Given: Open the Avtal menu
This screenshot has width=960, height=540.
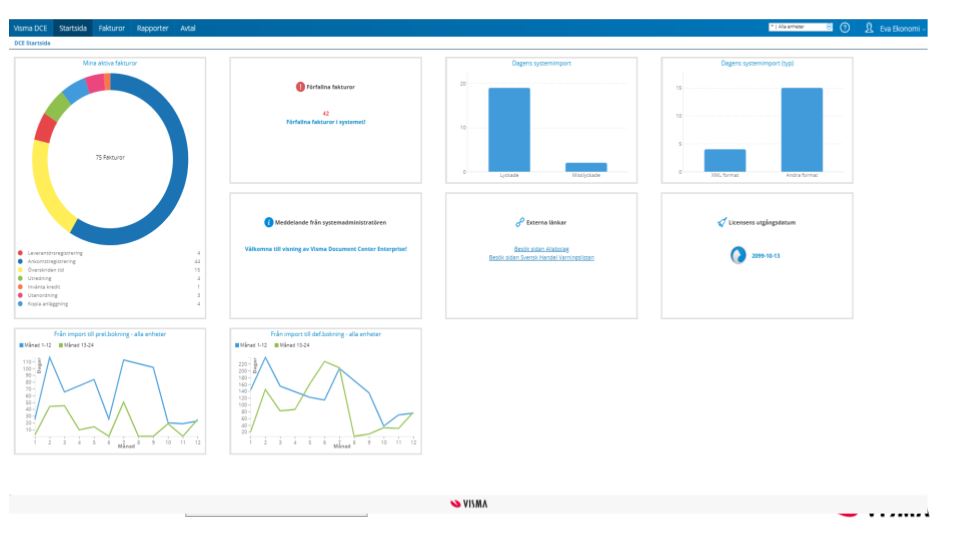Looking at the screenshot, I should tap(188, 28).
